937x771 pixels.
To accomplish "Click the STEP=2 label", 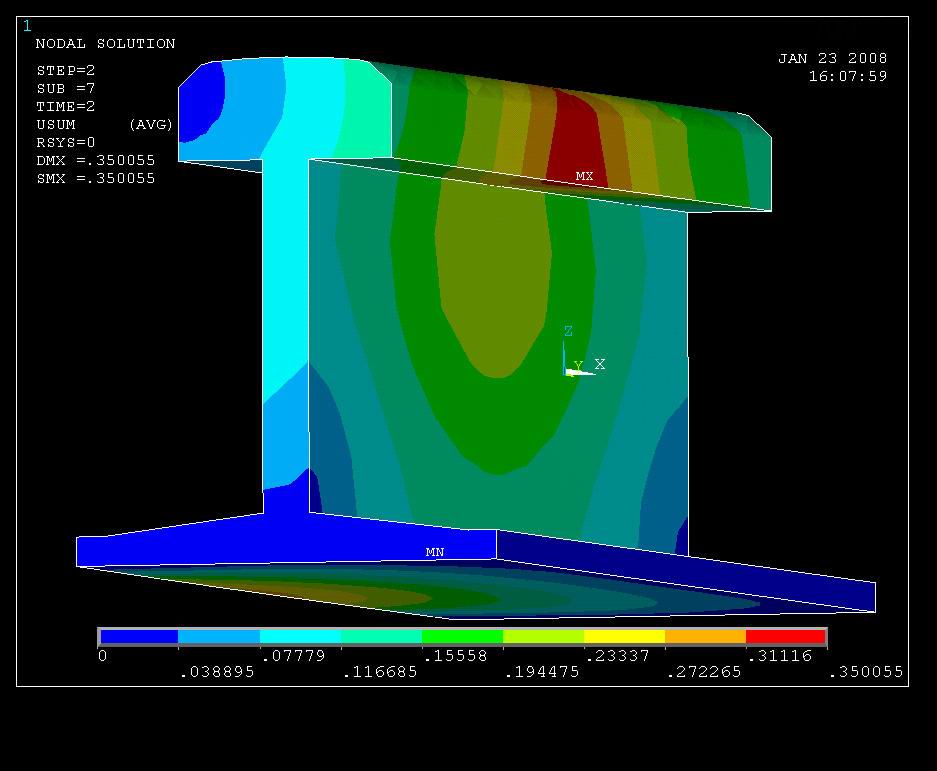I will [x=66, y=71].
